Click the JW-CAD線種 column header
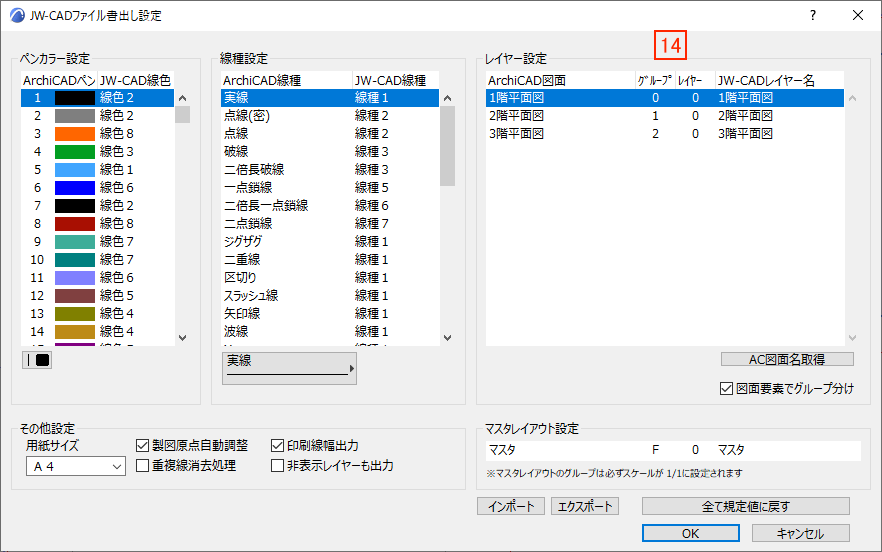 (395, 80)
